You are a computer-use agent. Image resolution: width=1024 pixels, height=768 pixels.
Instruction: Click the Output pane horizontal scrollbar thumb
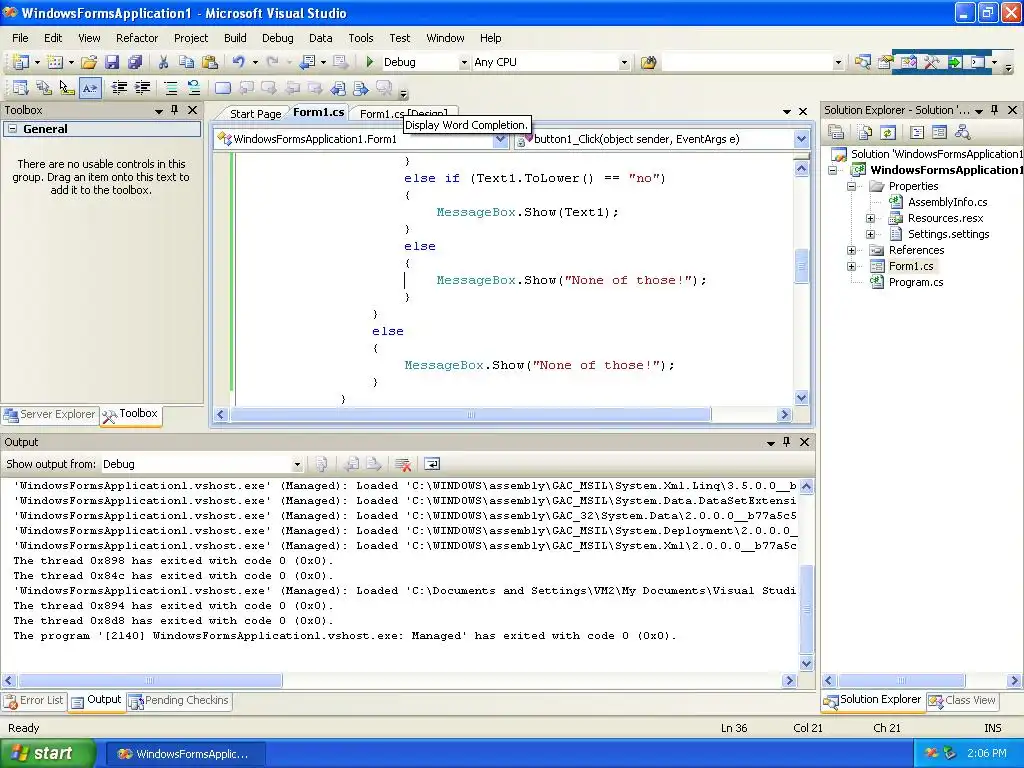(x=150, y=680)
